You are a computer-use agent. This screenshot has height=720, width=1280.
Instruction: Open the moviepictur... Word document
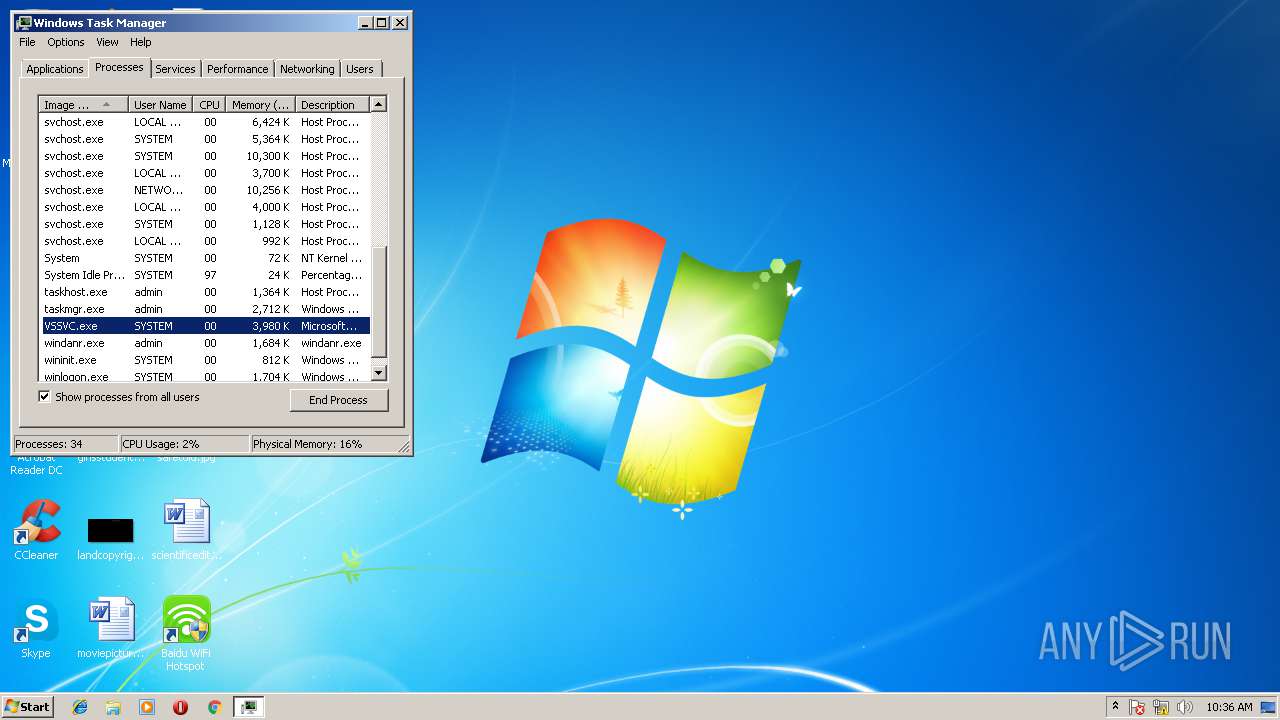point(110,628)
